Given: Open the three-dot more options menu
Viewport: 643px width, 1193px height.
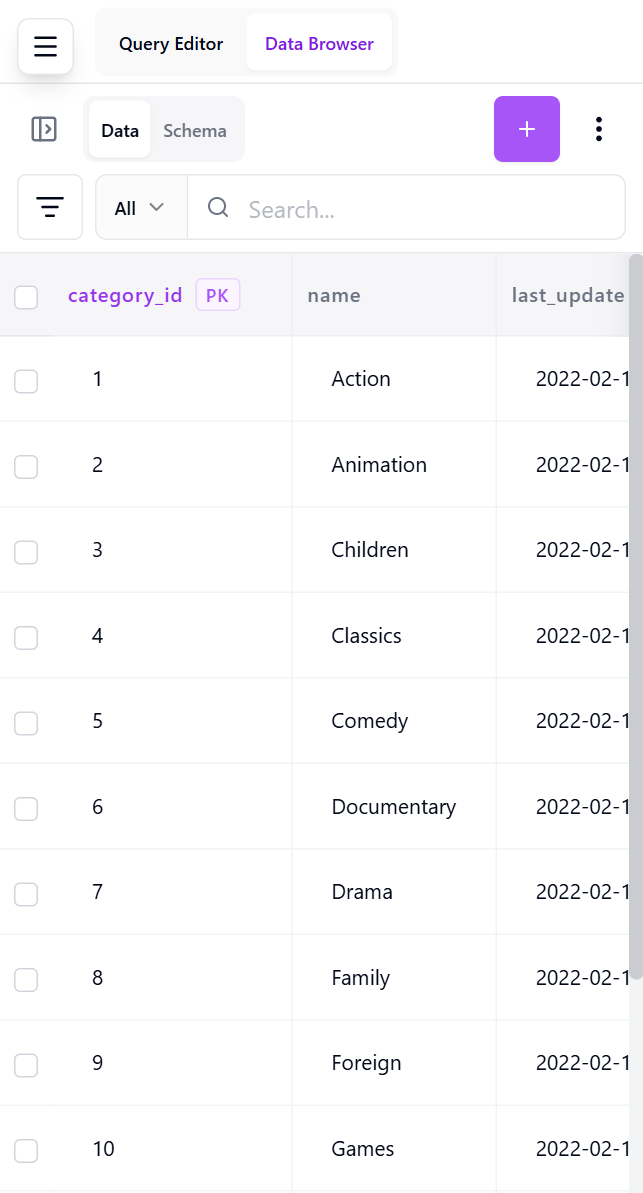Looking at the screenshot, I should click(598, 129).
